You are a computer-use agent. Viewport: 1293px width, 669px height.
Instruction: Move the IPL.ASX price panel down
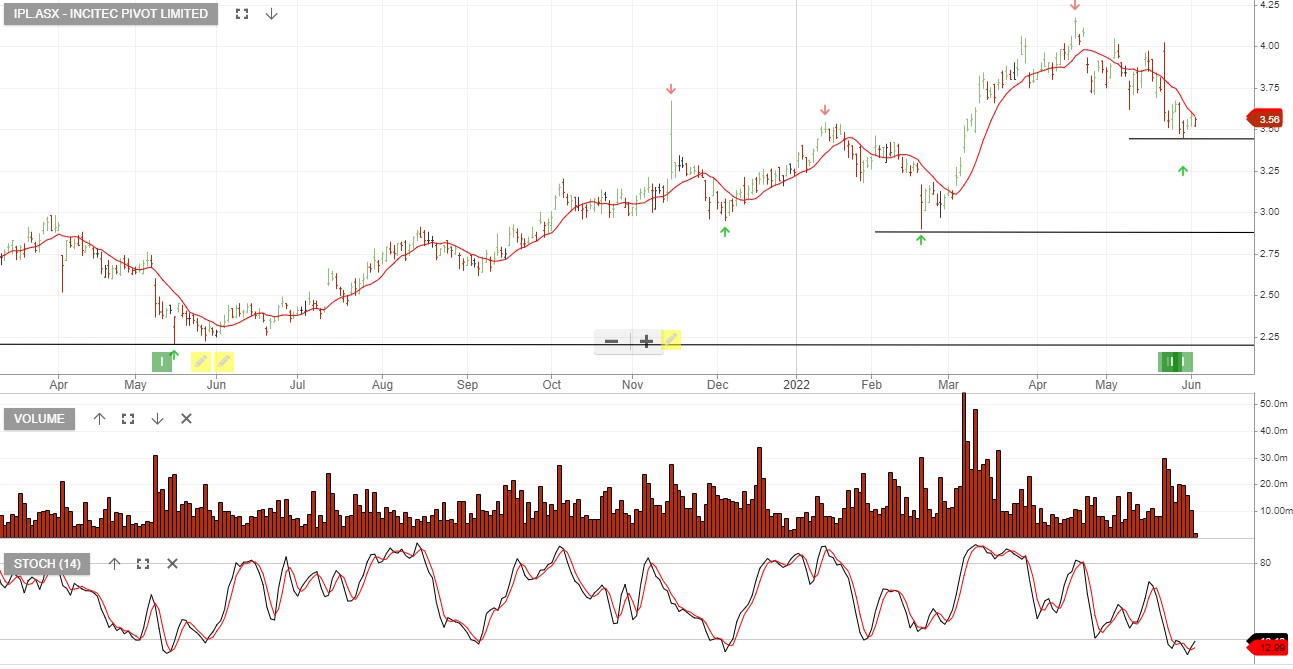[x=271, y=14]
